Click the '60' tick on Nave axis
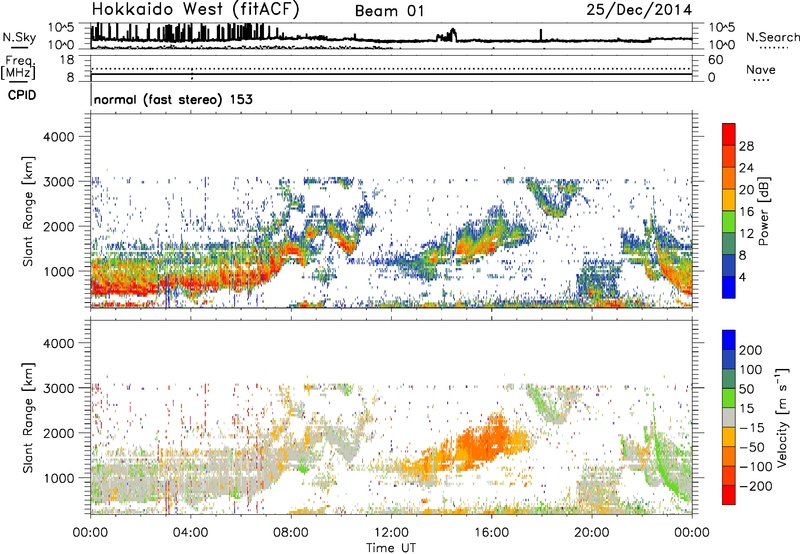 [715, 60]
